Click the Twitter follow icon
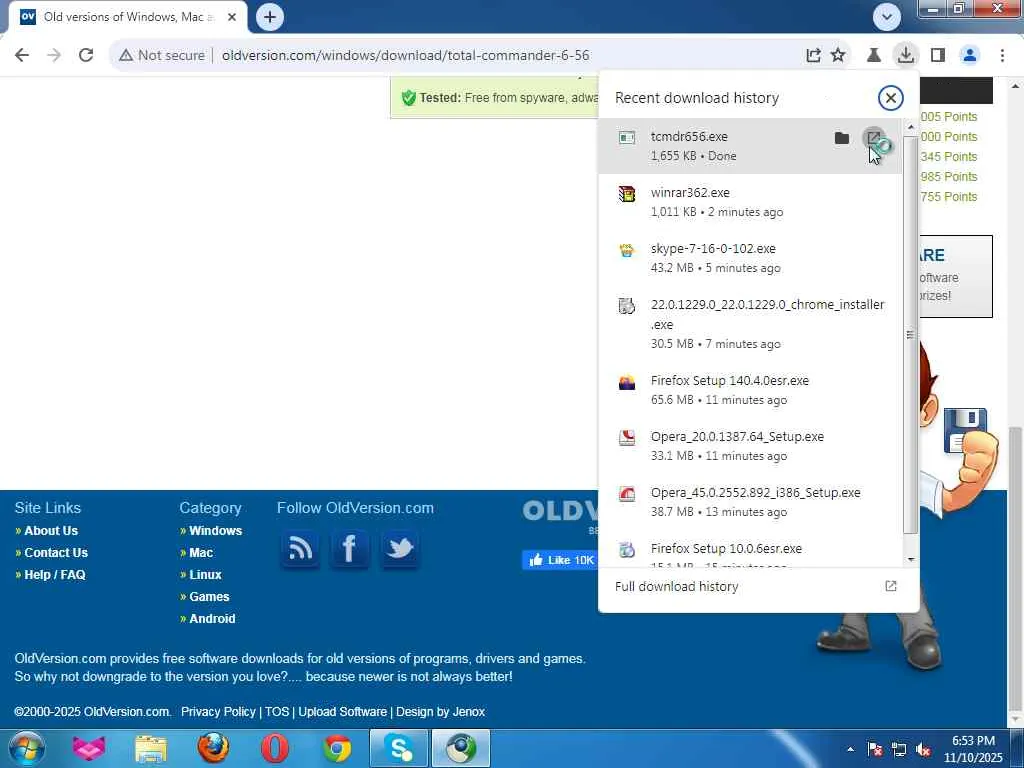 click(x=399, y=549)
